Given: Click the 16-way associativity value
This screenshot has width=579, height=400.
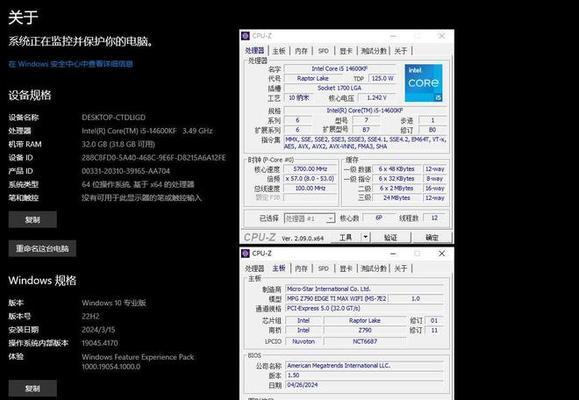Looking at the screenshot, I should pos(435,188).
